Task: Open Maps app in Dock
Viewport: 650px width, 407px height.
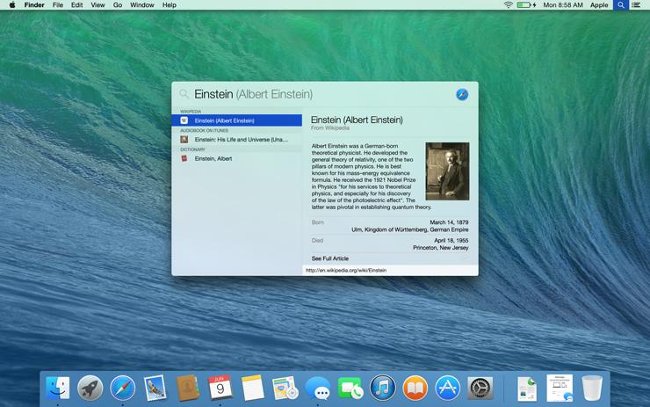Action: [285, 388]
